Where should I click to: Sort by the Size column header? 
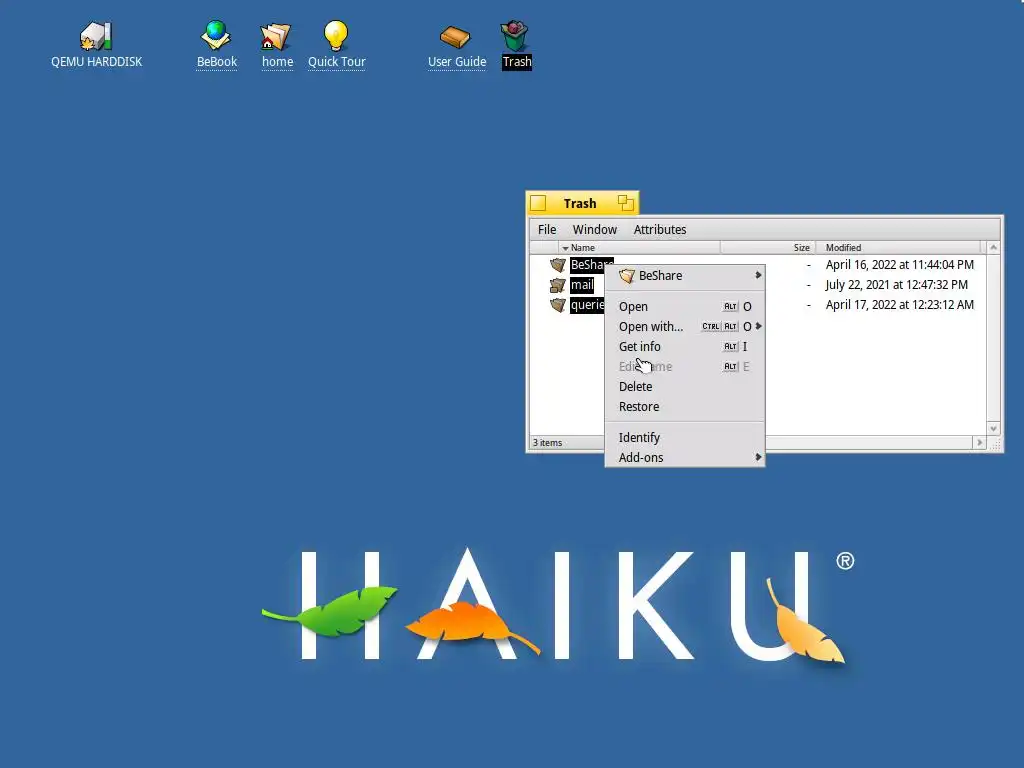click(767, 248)
